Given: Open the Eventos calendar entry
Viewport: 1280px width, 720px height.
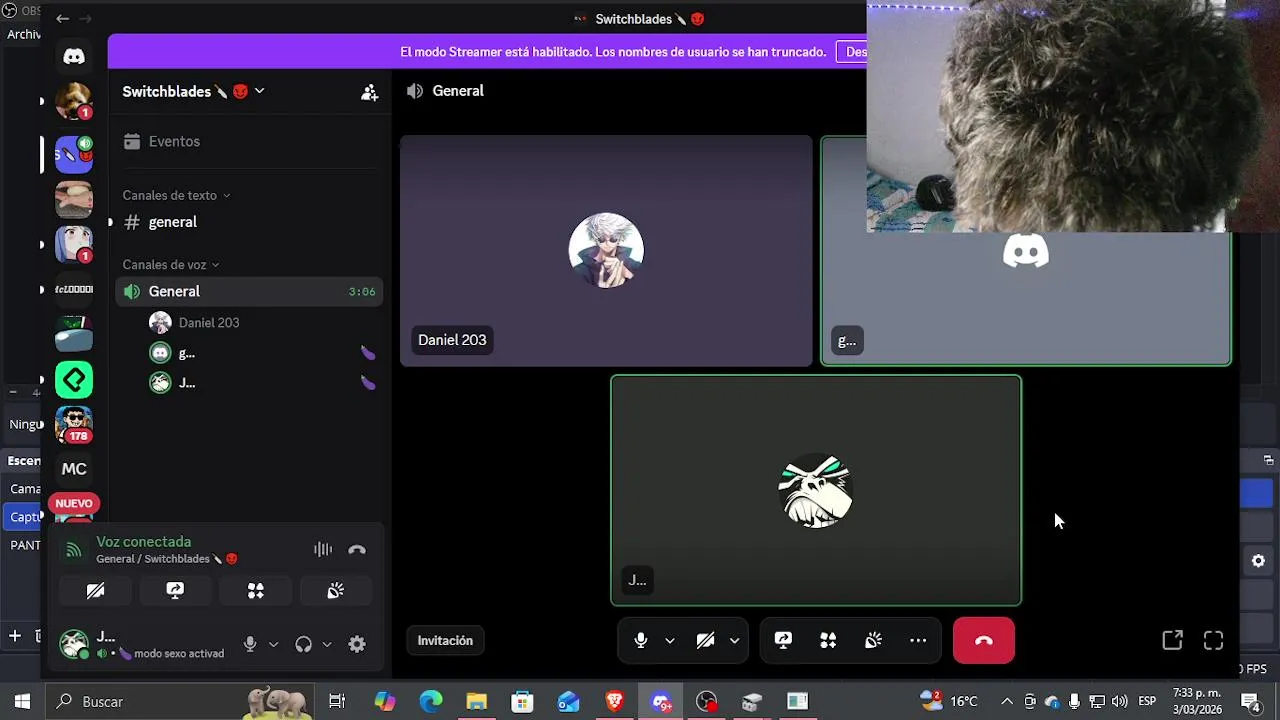Looking at the screenshot, I should [x=250, y=142].
